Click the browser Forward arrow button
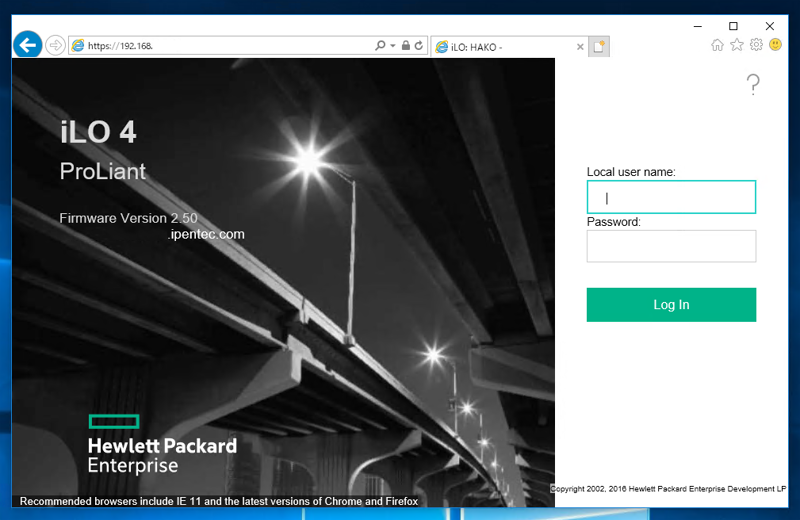800x520 pixels. pyautogui.click(x=55, y=45)
